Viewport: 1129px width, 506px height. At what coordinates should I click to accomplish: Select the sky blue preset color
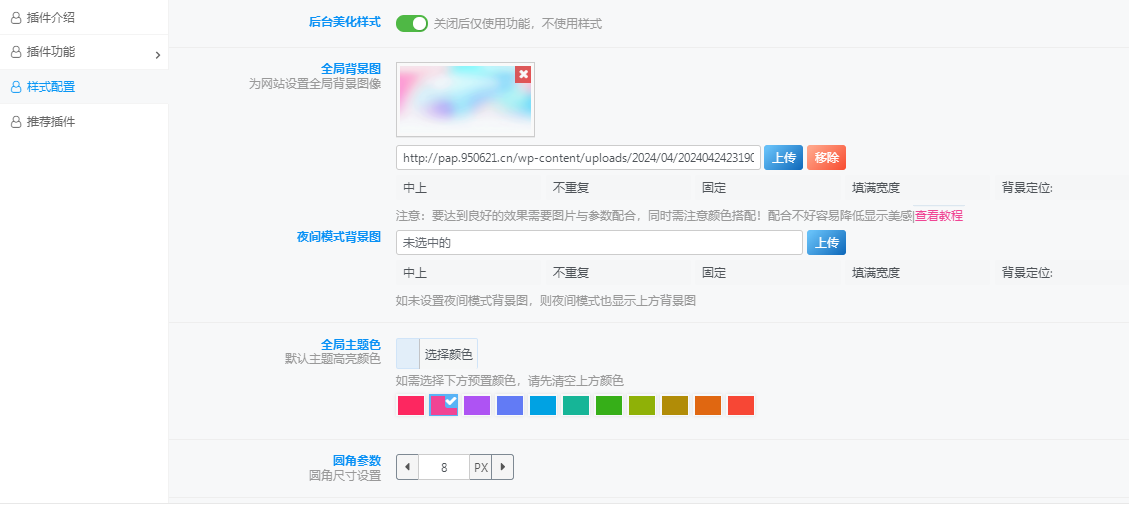(x=543, y=405)
